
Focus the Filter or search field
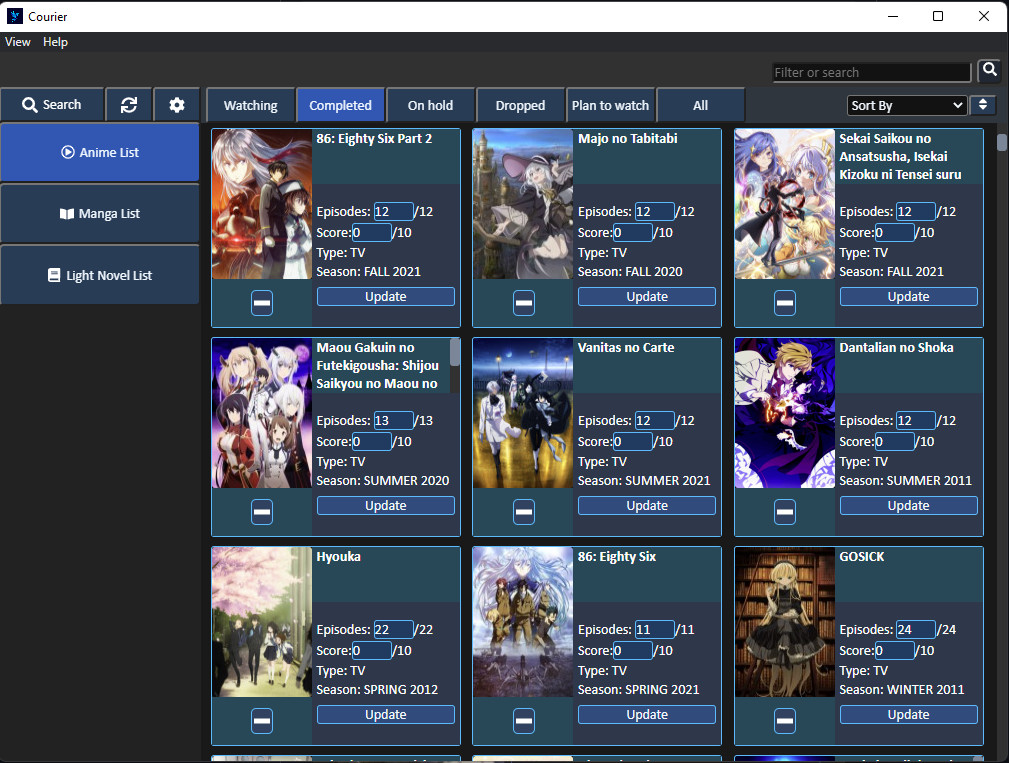click(871, 73)
